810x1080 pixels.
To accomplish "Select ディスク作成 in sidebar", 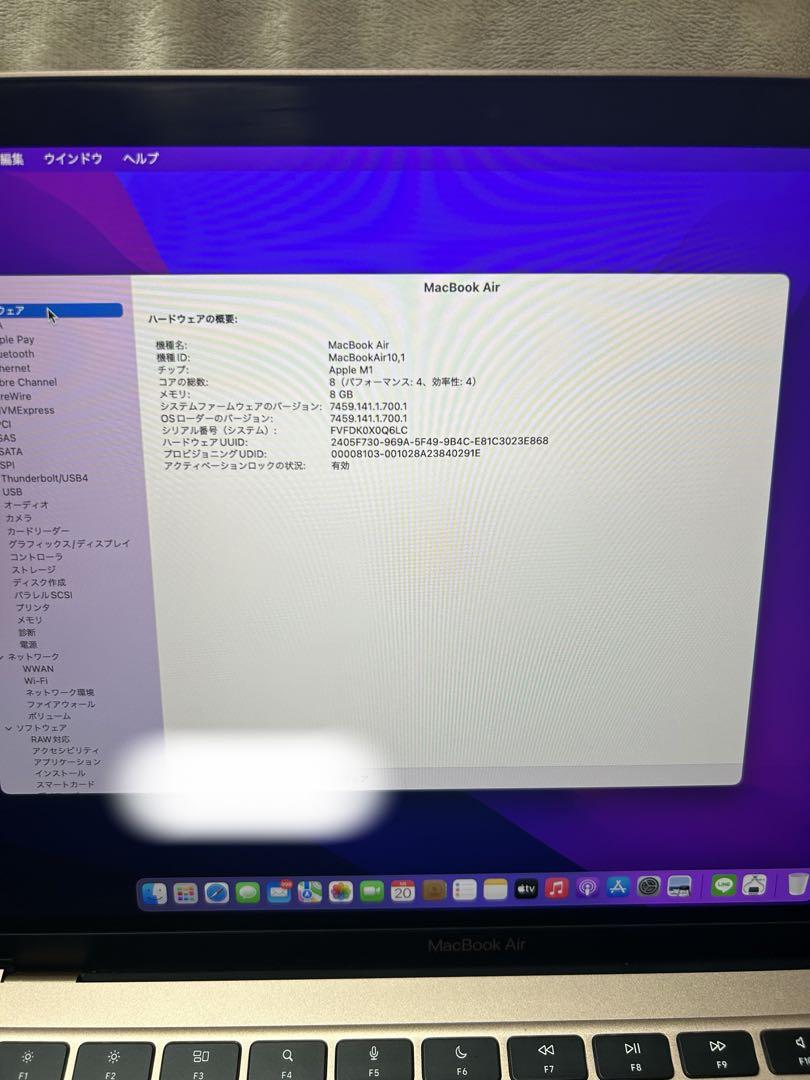I will pos(39,582).
